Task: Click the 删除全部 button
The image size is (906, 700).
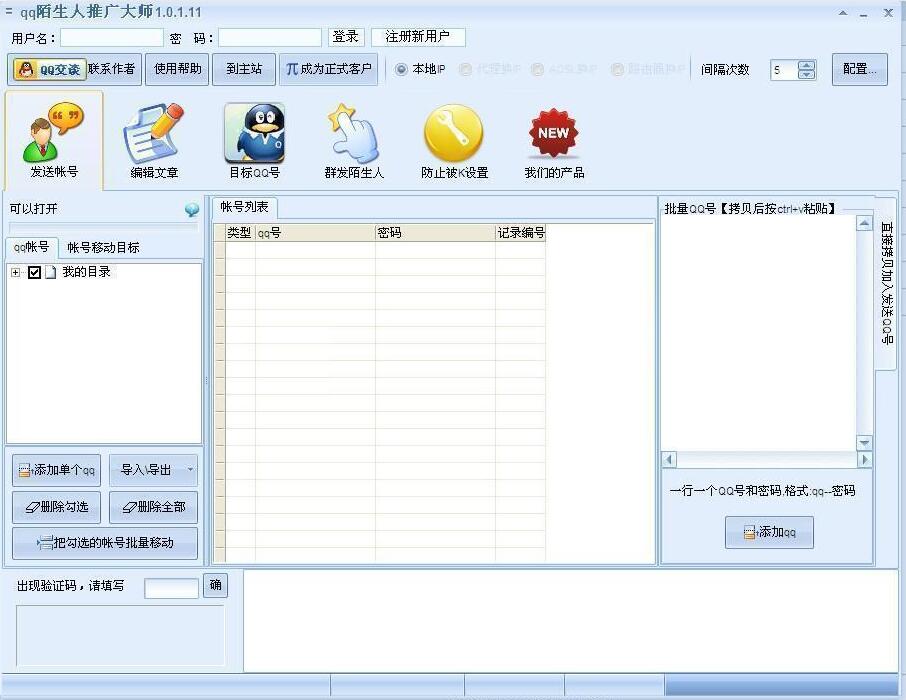Action: pyautogui.click(x=153, y=507)
